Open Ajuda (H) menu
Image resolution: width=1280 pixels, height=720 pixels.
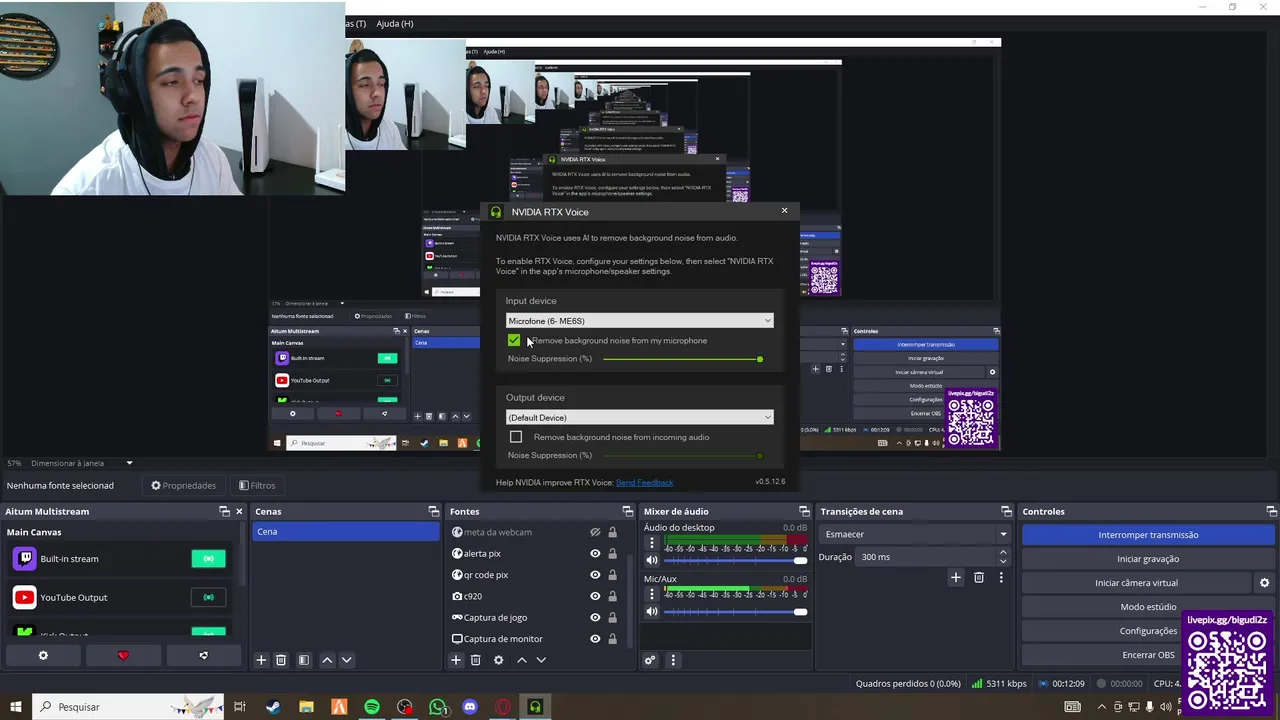click(x=394, y=23)
